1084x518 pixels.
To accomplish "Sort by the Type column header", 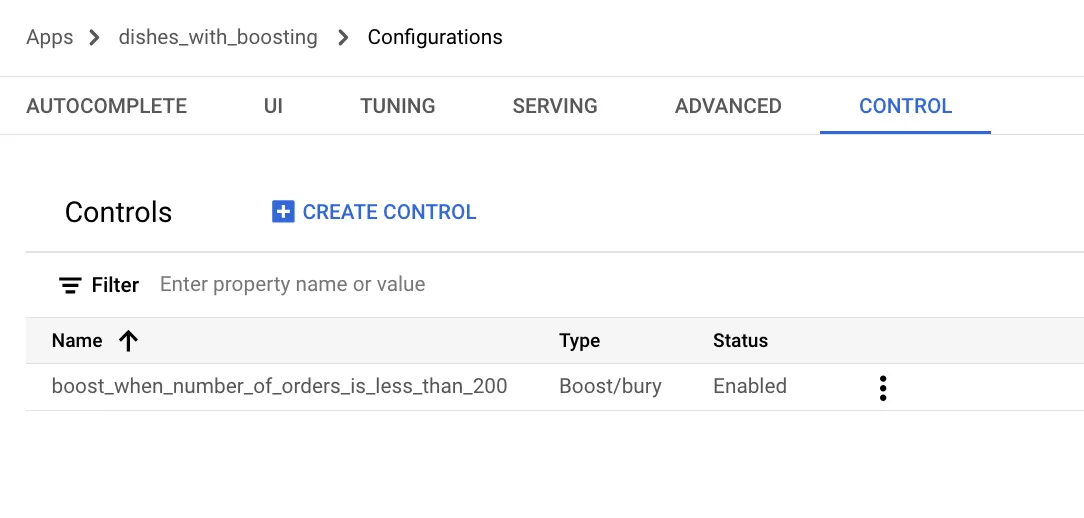I will (579, 341).
